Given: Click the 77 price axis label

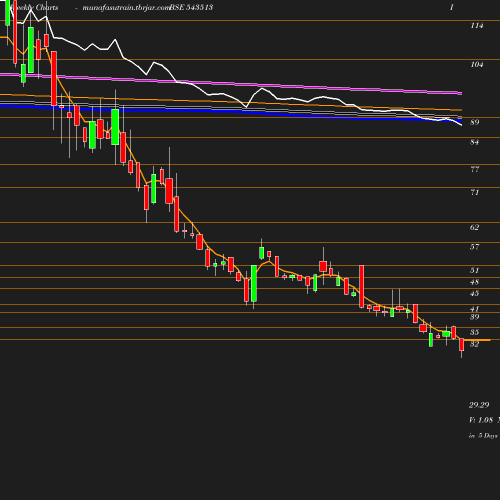Looking at the screenshot, I should [x=475, y=169].
